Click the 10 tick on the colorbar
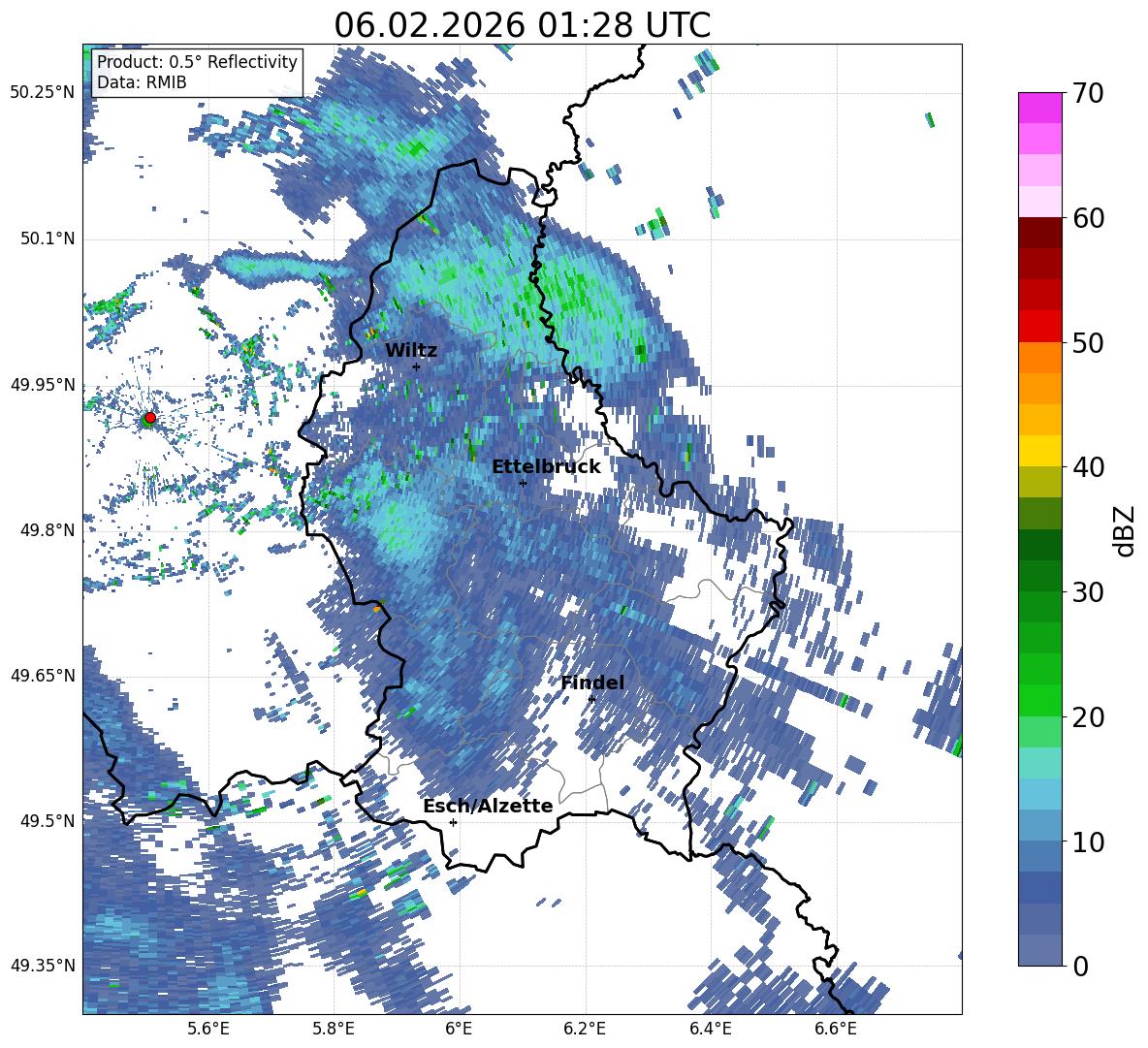The width and height of the screenshot is (1148, 1048). coord(1089,842)
